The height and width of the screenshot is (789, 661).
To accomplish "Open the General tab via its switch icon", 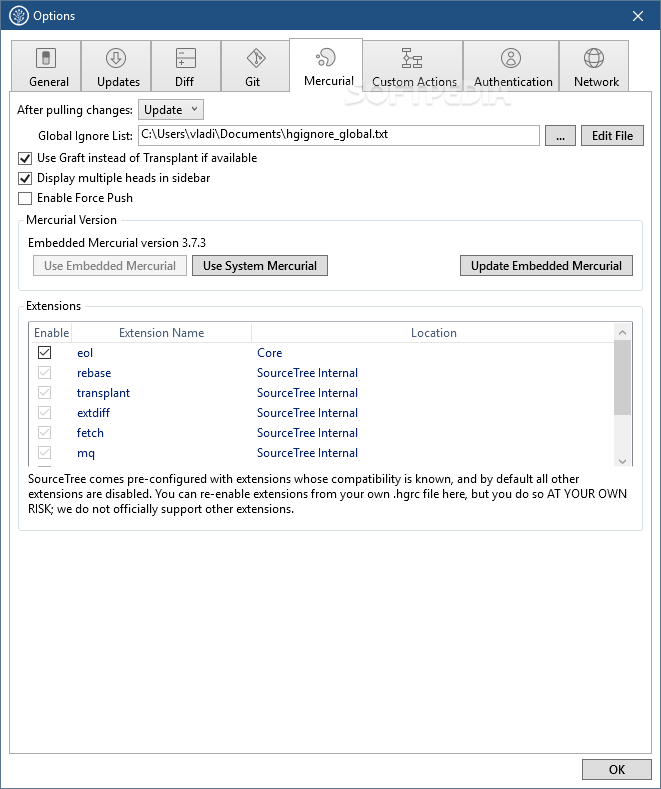I will [x=46, y=58].
